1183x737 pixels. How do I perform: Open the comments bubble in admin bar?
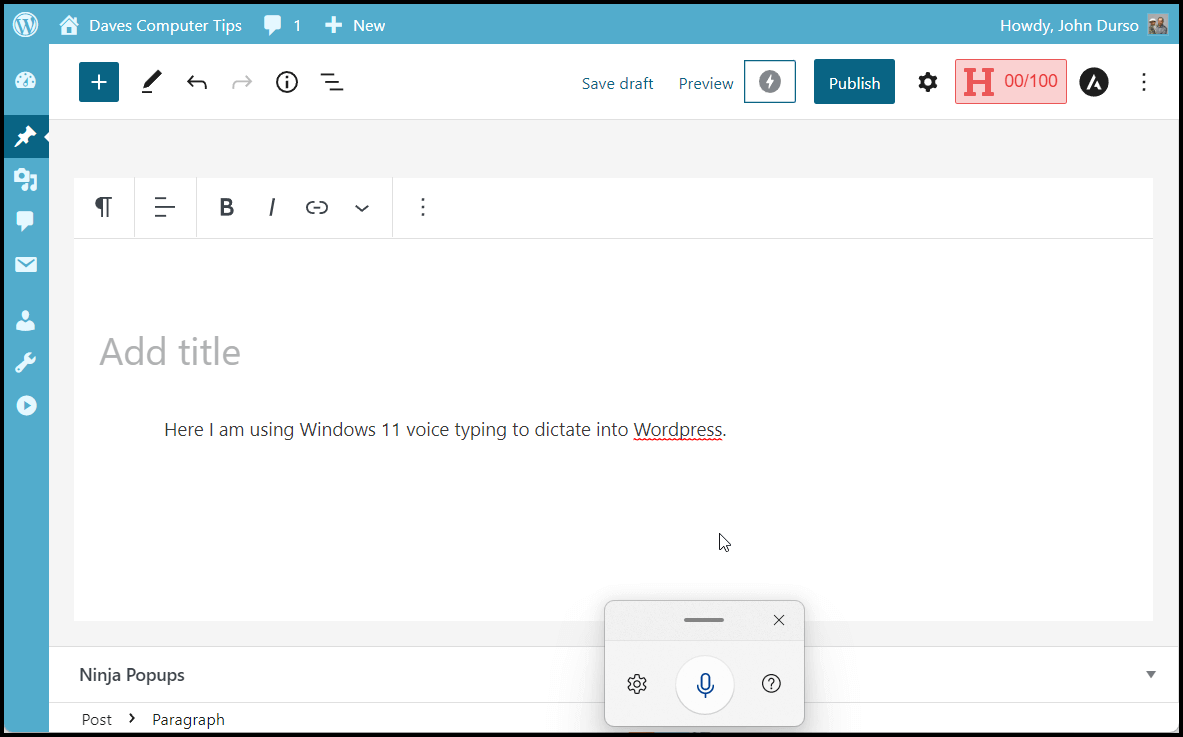tap(282, 26)
